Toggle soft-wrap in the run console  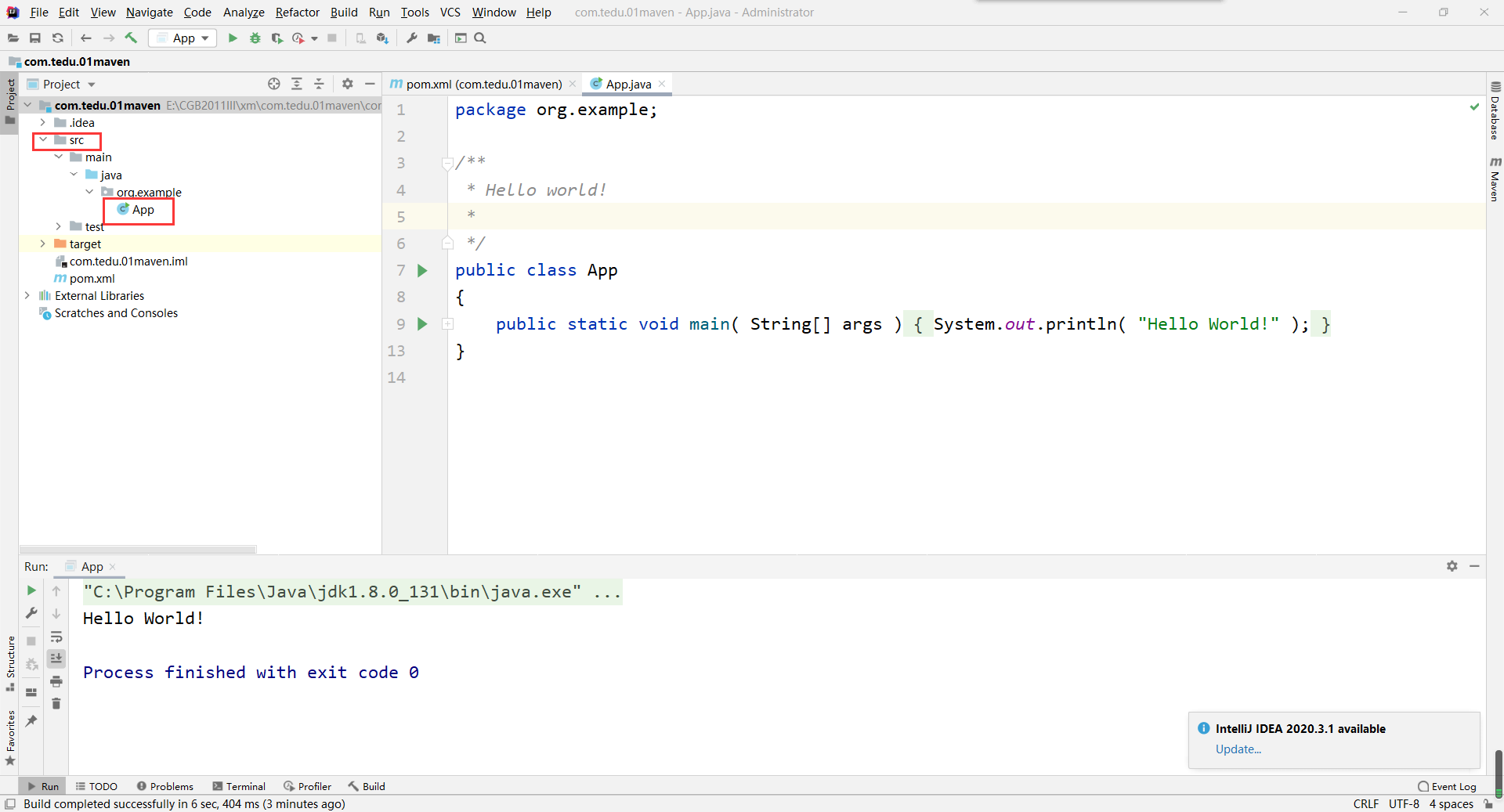point(56,637)
